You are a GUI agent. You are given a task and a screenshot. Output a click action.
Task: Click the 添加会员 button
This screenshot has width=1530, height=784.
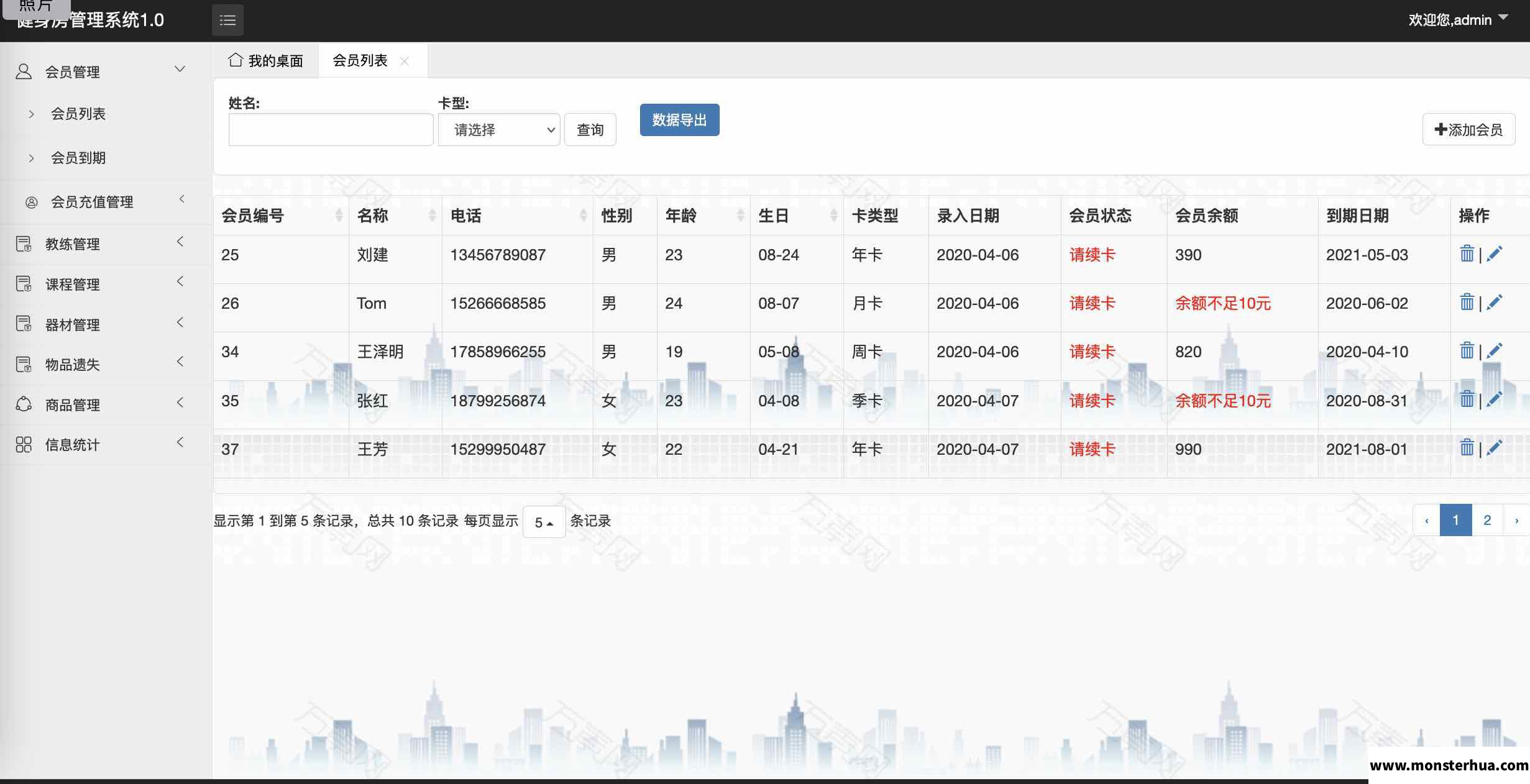coord(1468,129)
